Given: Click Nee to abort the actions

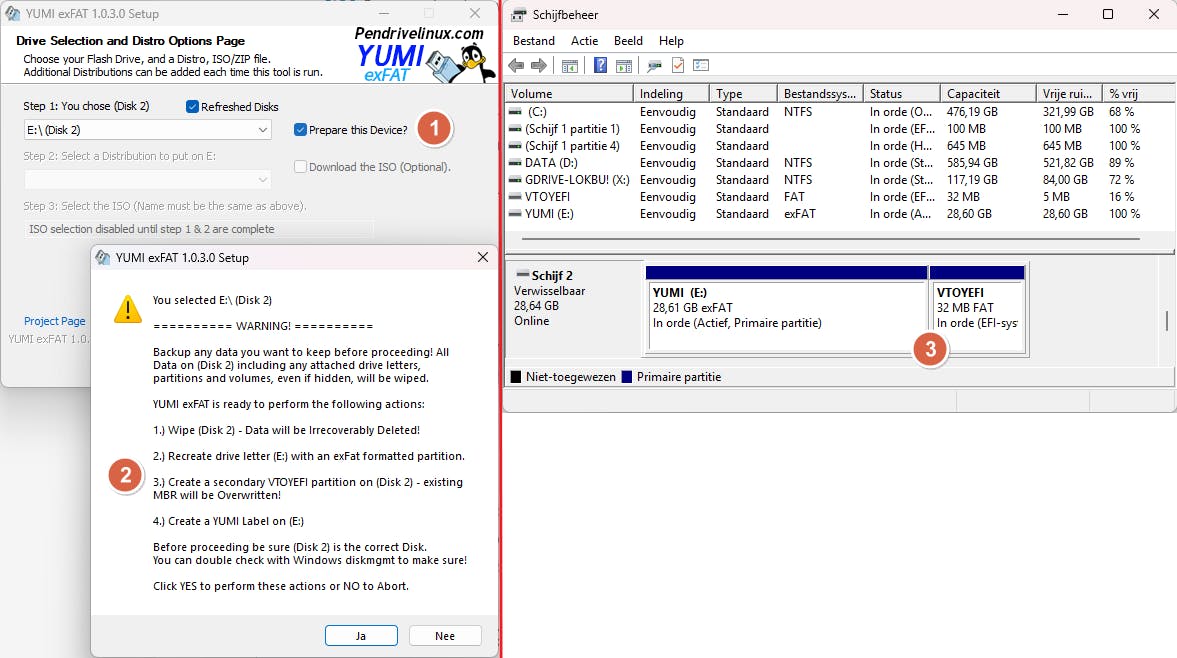Looking at the screenshot, I should click(445, 635).
